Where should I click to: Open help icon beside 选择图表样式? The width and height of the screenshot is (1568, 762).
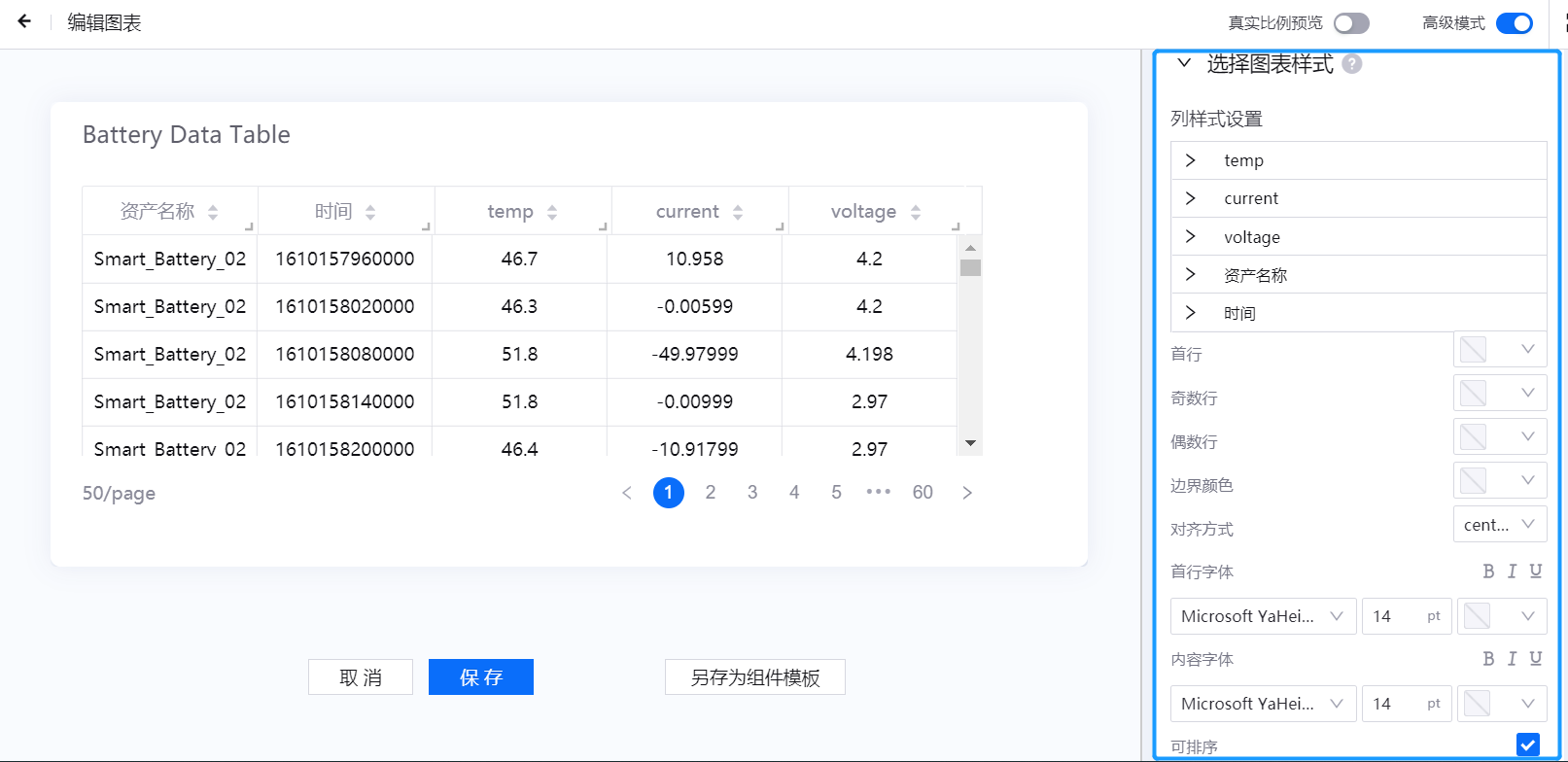pos(1351,64)
